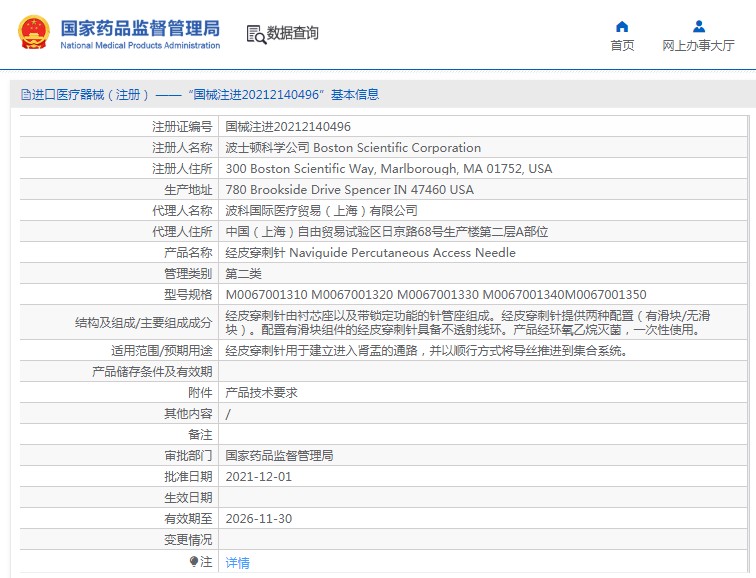Click the 产品储存条件及有效期 label

(152, 372)
